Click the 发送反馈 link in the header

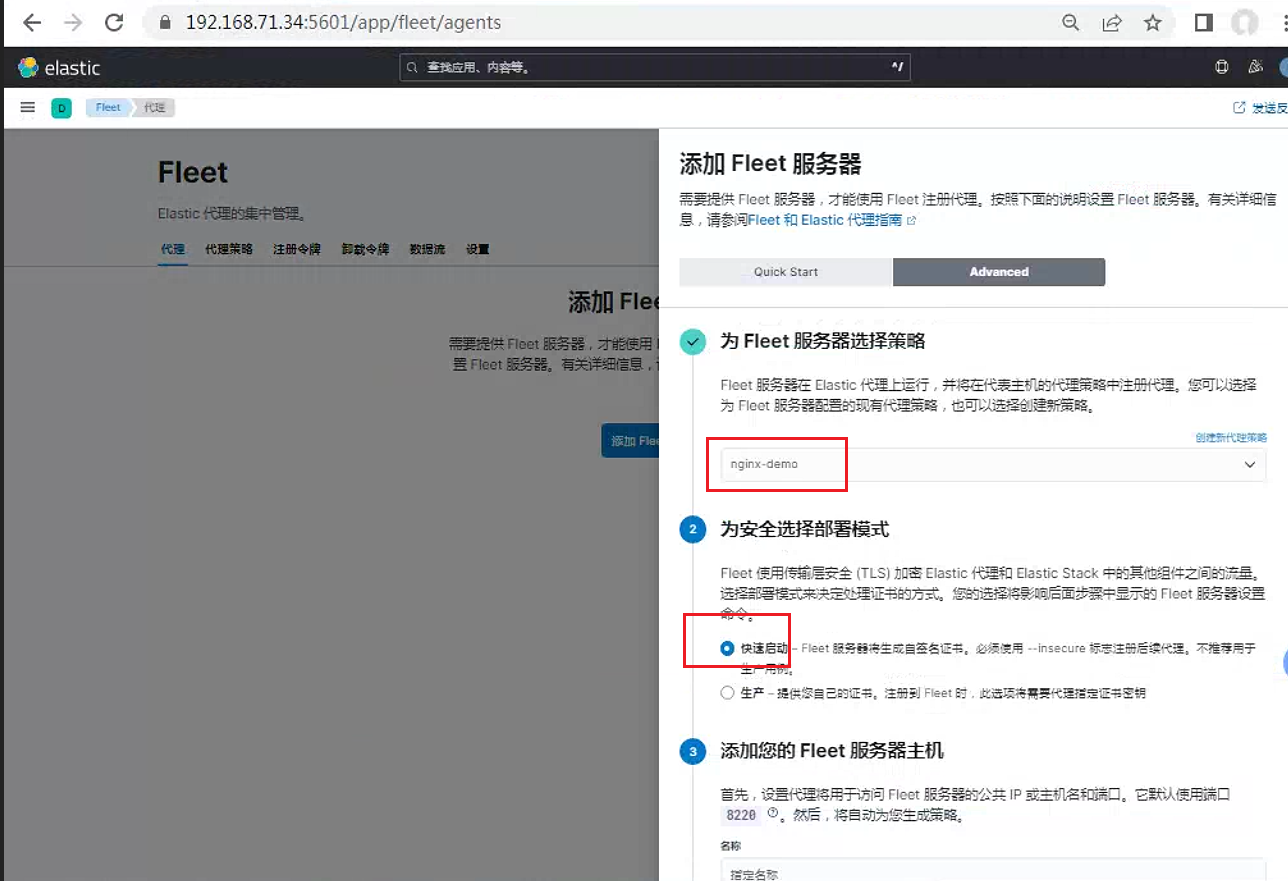tap(1261, 108)
